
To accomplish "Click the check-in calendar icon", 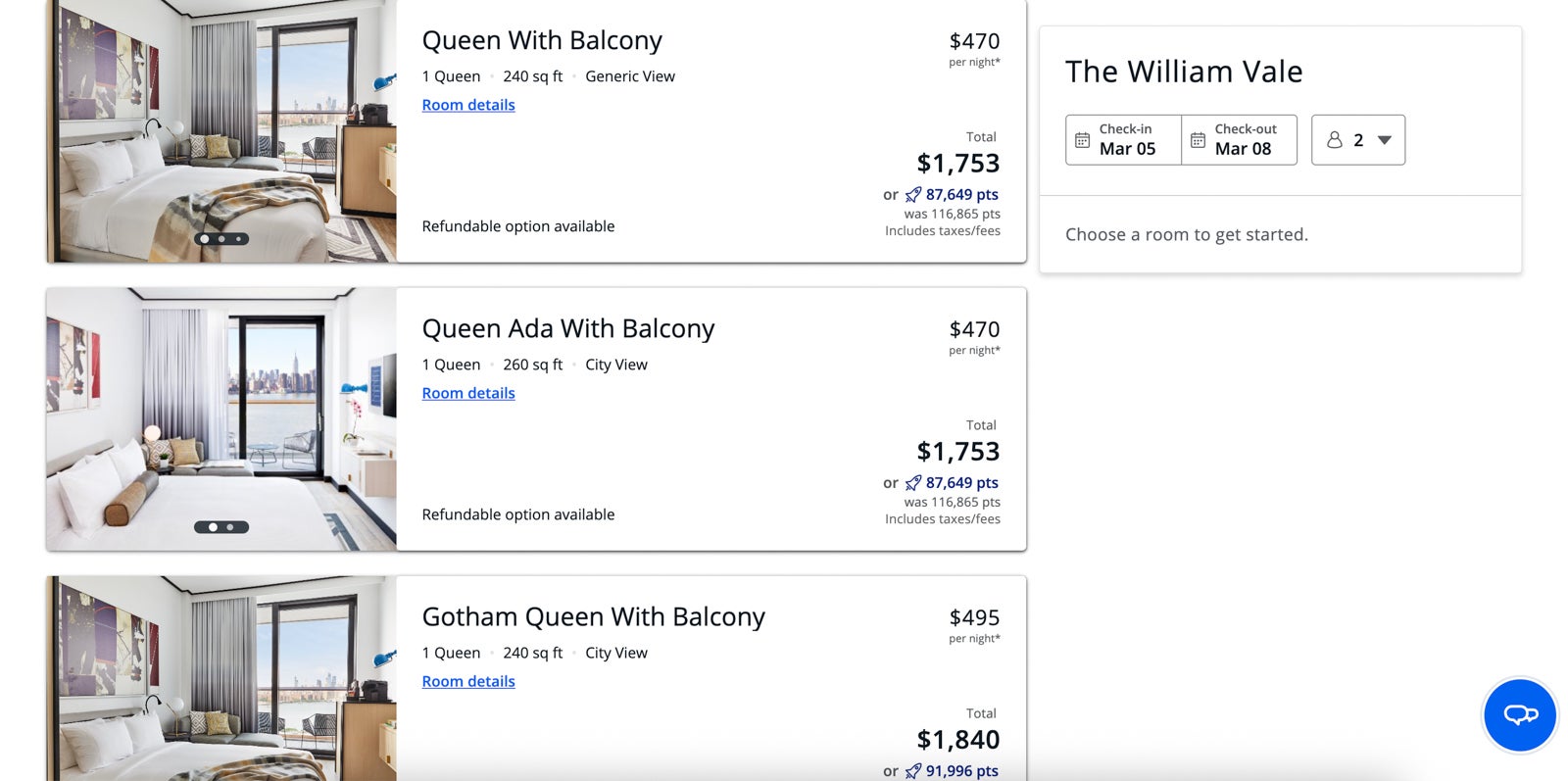I will pos(1082,140).
